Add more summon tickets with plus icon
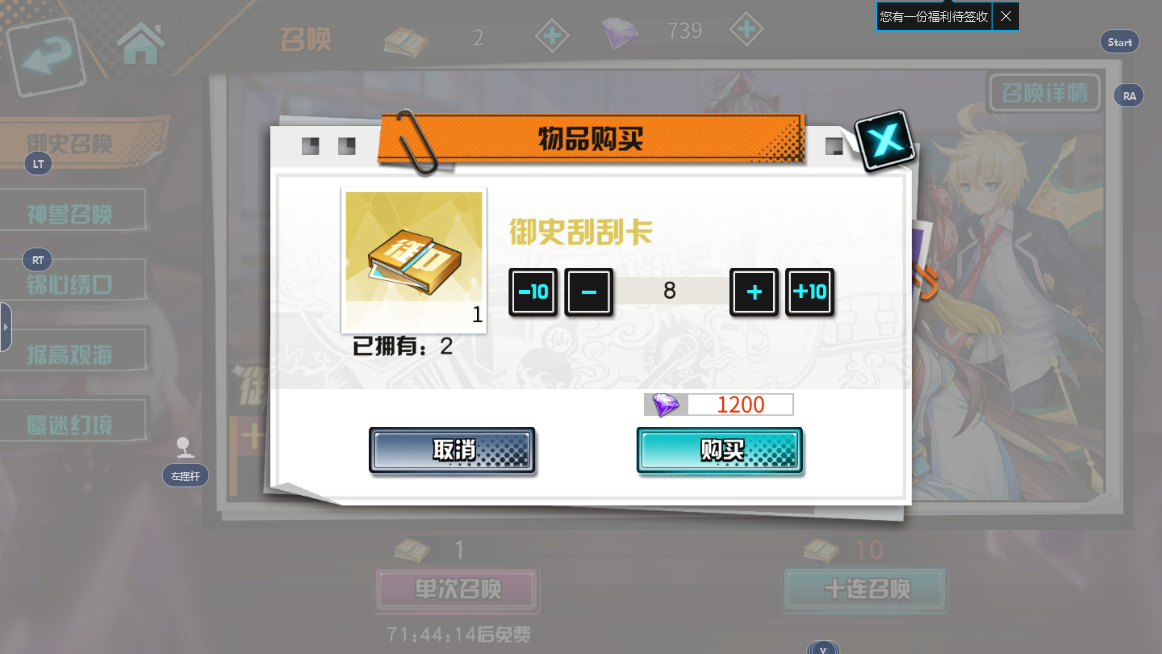The image size is (1162, 654). coord(552,36)
